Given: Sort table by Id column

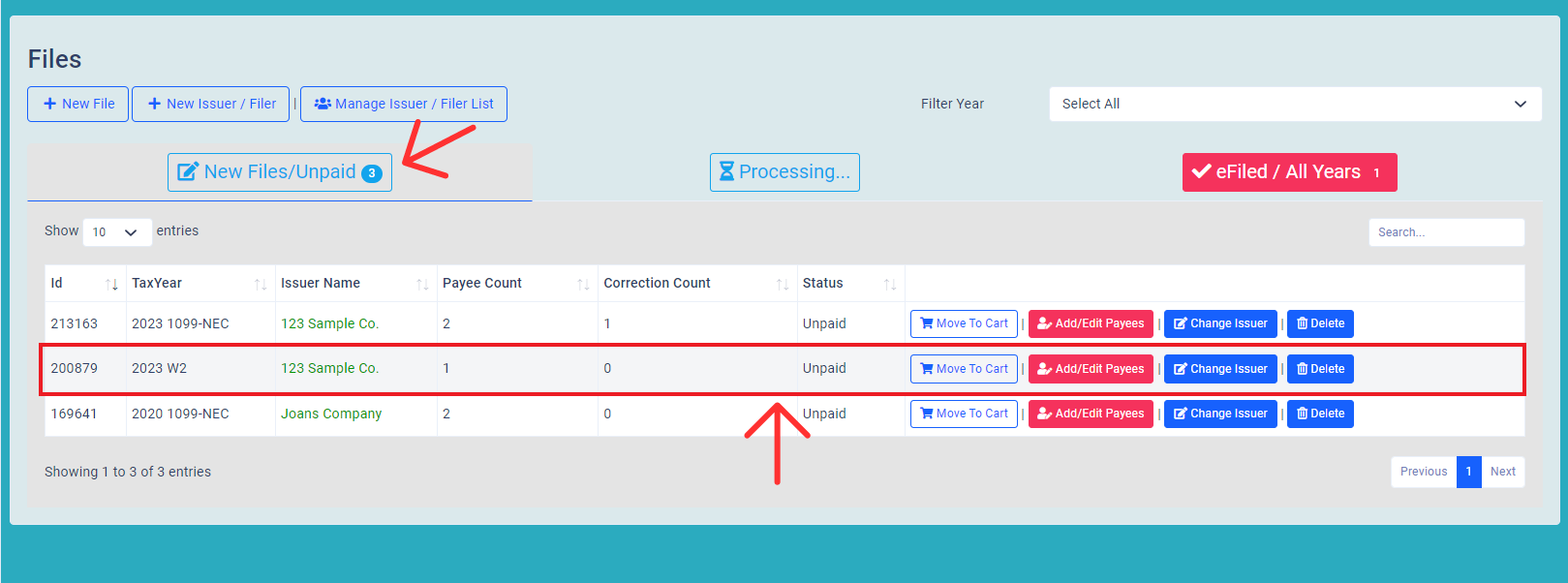Looking at the screenshot, I should [x=85, y=283].
